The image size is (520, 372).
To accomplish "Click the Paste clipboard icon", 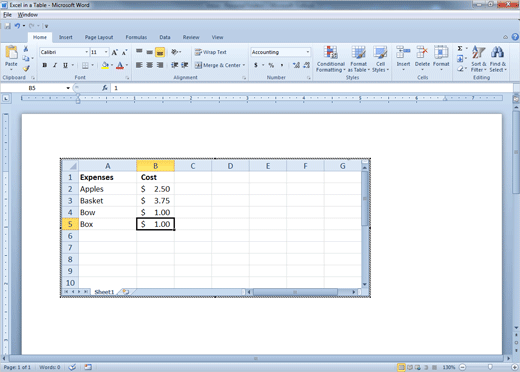I will point(11,53).
